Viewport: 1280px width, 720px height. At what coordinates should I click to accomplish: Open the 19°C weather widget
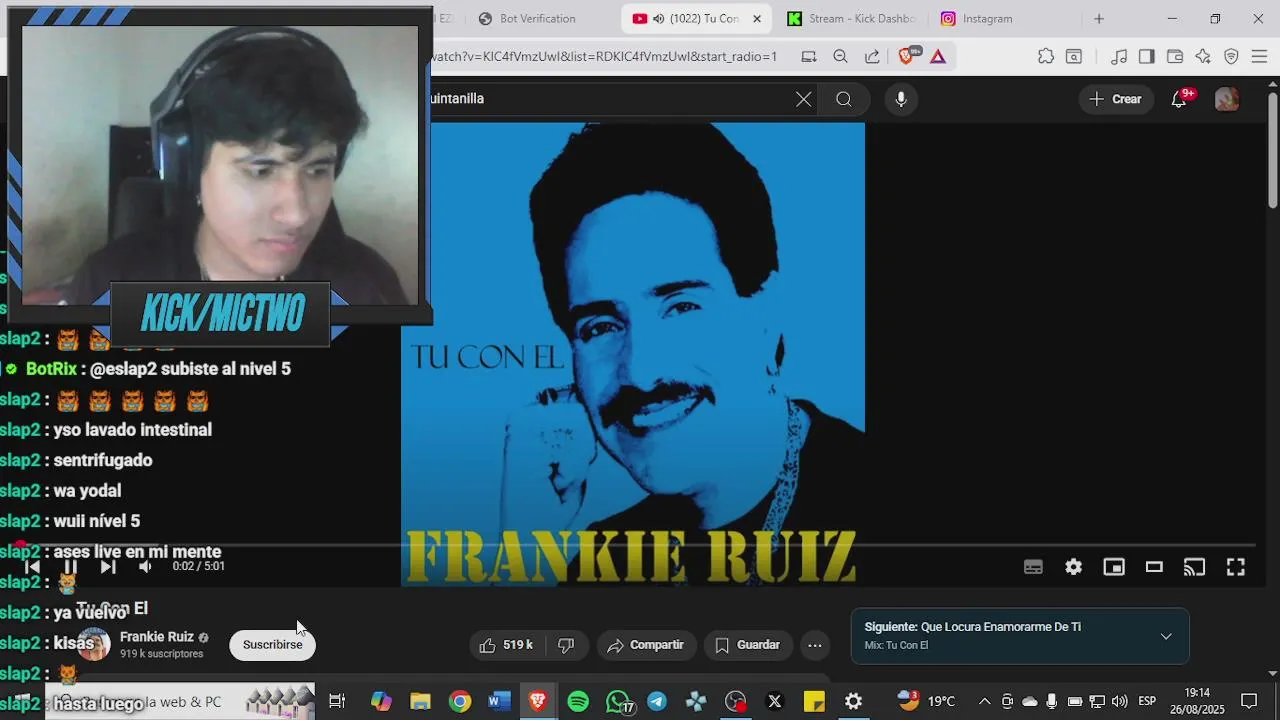click(x=926, y=701)
